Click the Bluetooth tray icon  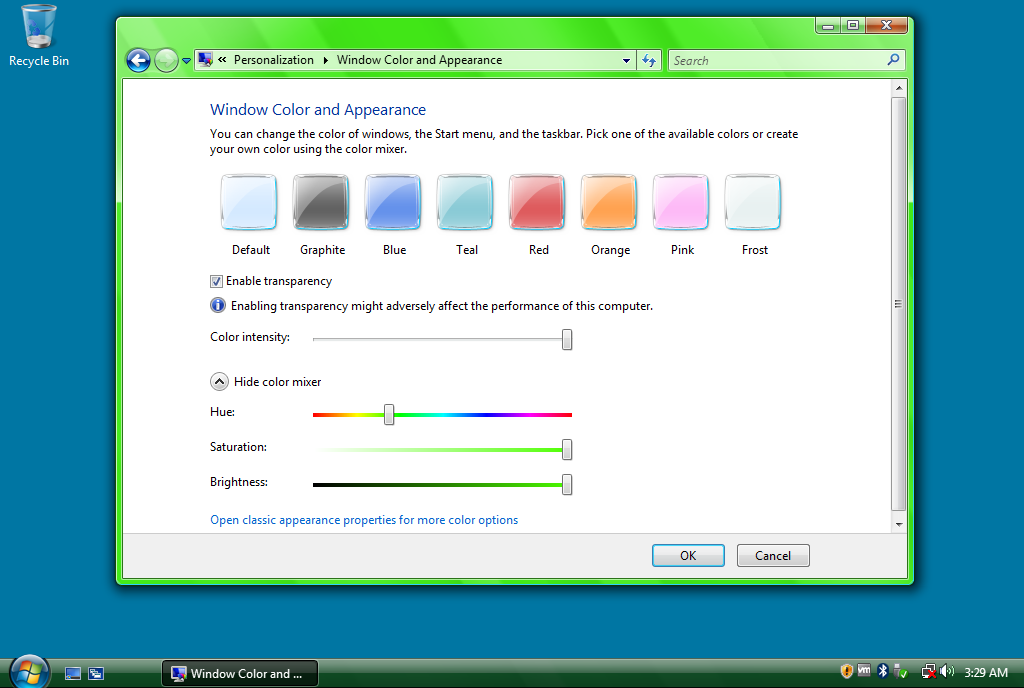coord(883,670)
